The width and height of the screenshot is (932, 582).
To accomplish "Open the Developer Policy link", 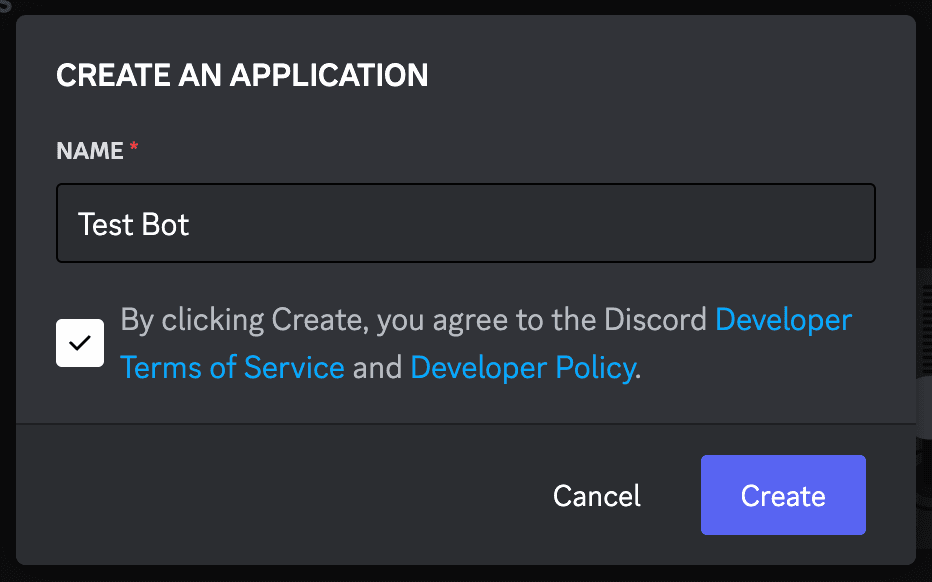I will pyautogui.click(x=523, y=368).
